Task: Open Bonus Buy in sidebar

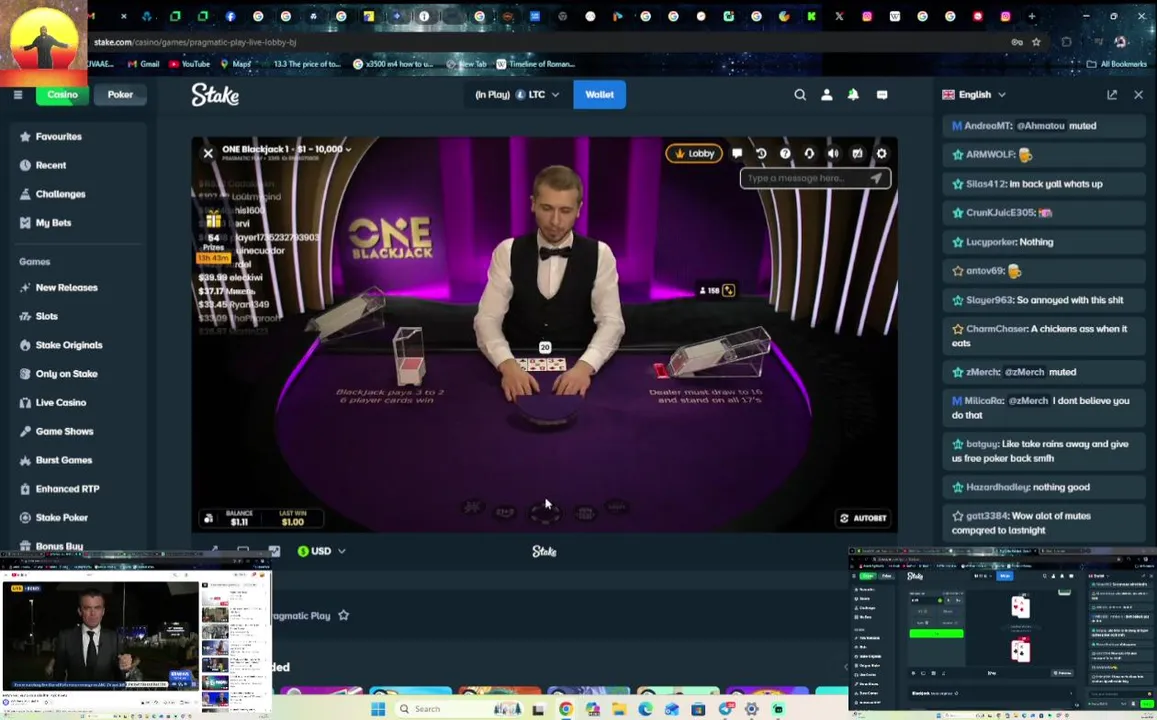Action: pos(59,546)
